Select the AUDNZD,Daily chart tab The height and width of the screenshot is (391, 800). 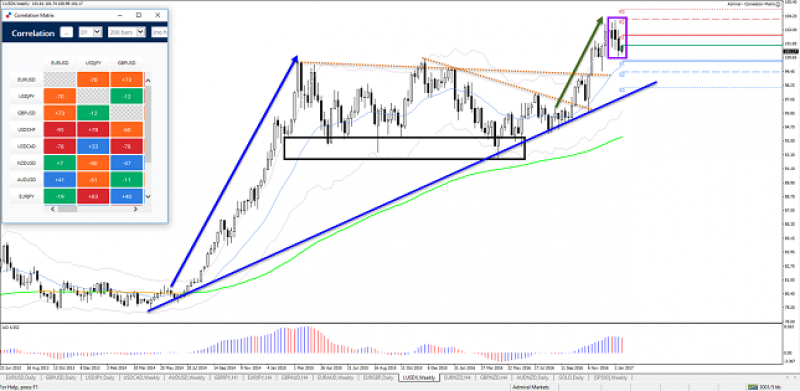coord(532,378)
